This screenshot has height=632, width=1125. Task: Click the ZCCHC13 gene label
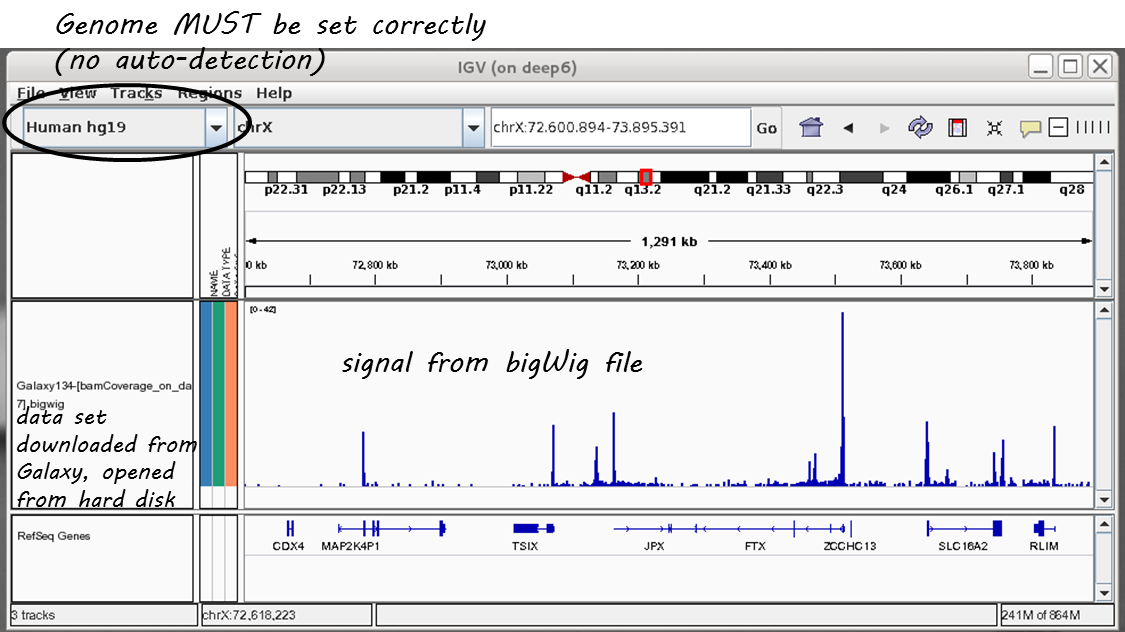tap(849, 546)
